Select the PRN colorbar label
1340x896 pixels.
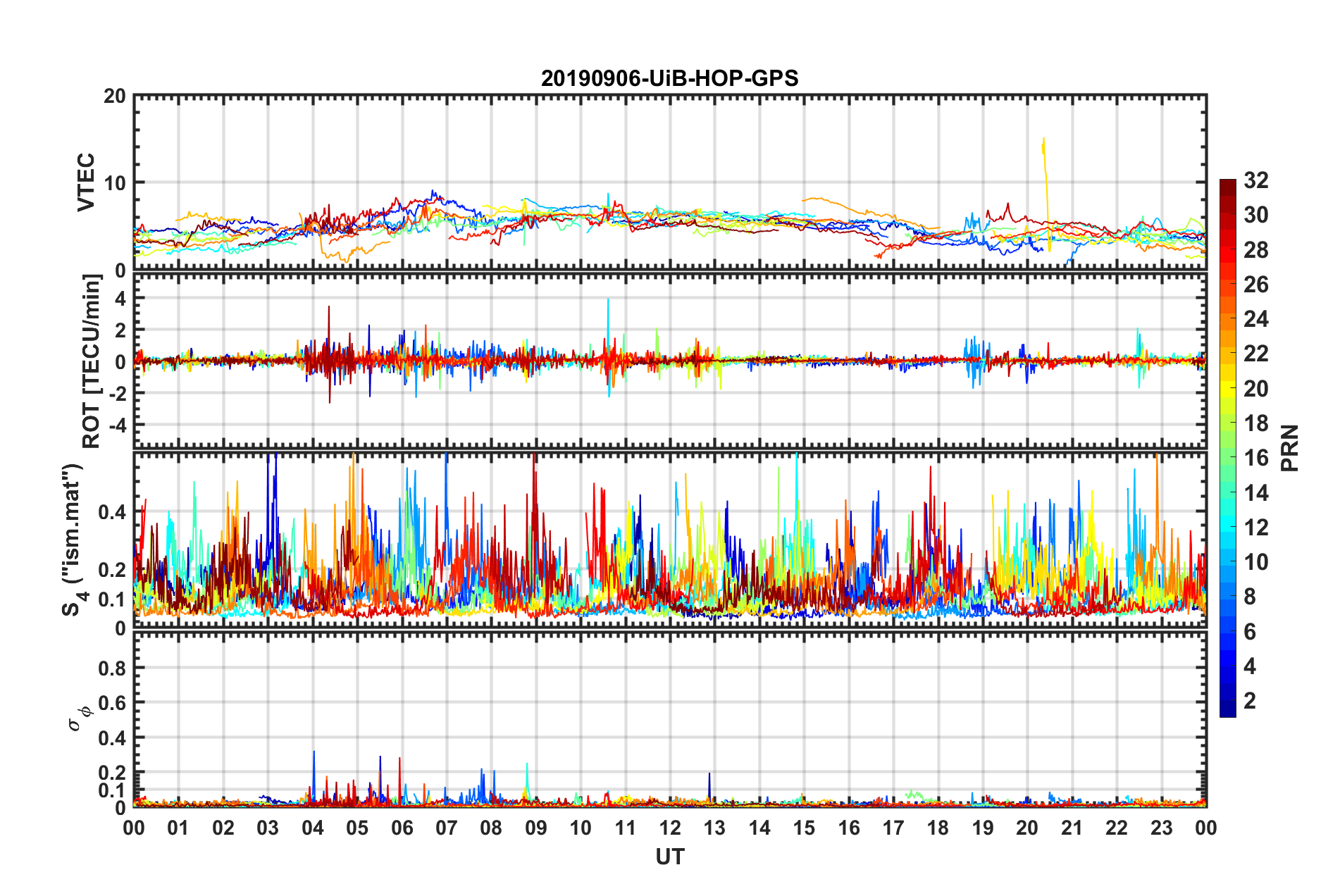coord(1289,448)
